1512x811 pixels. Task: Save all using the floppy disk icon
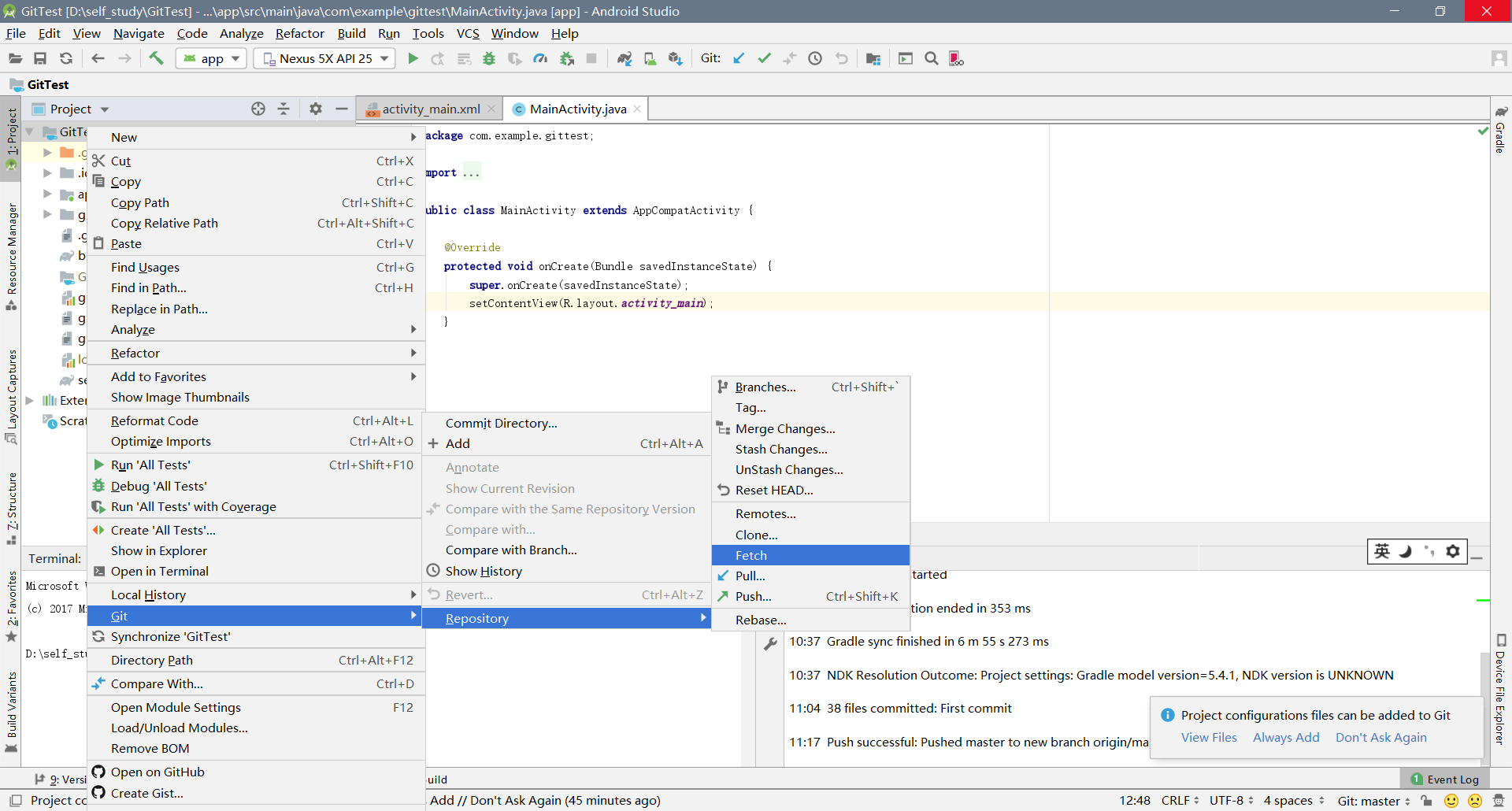click(40, 58)
